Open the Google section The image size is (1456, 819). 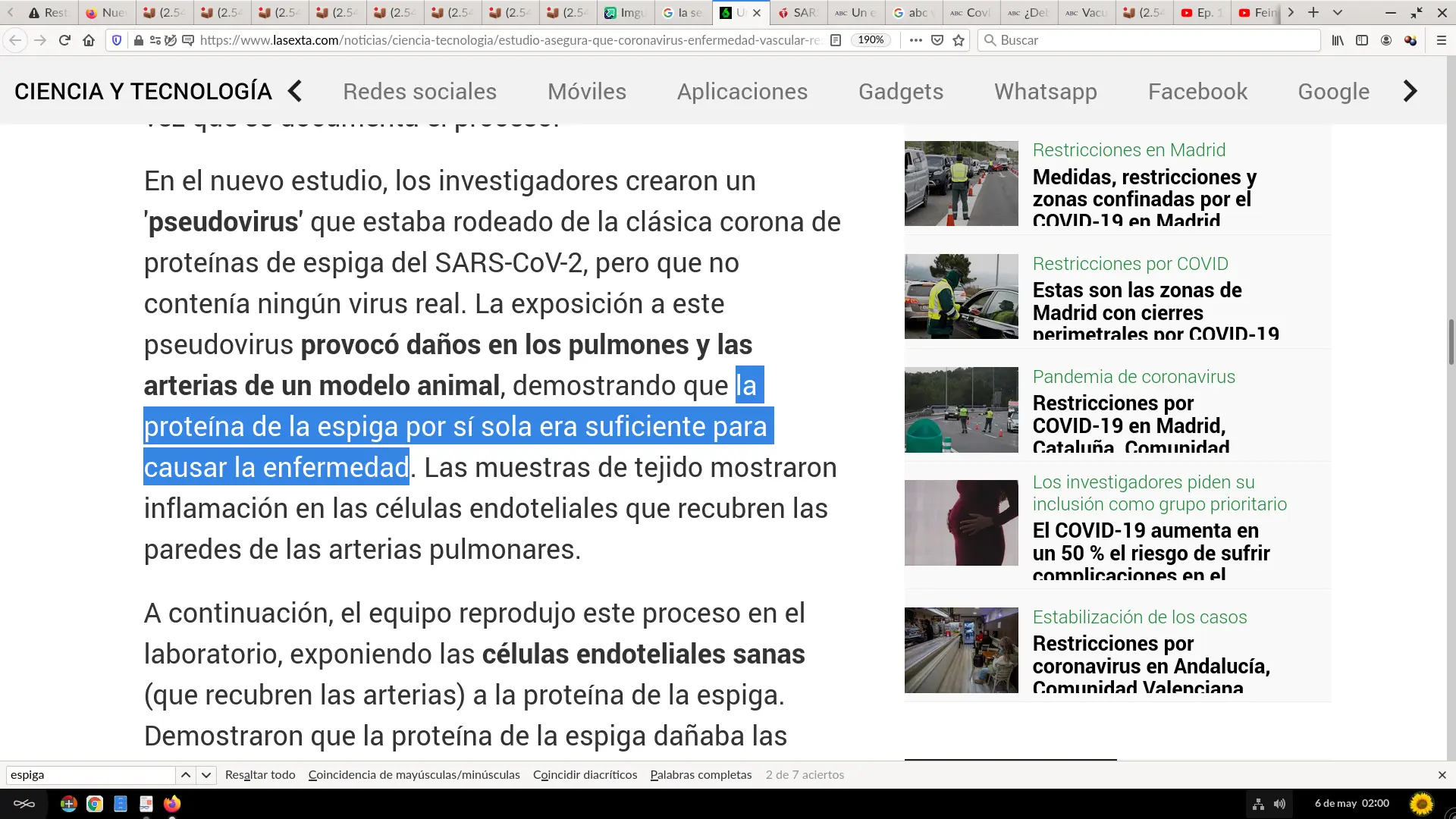1334,91
